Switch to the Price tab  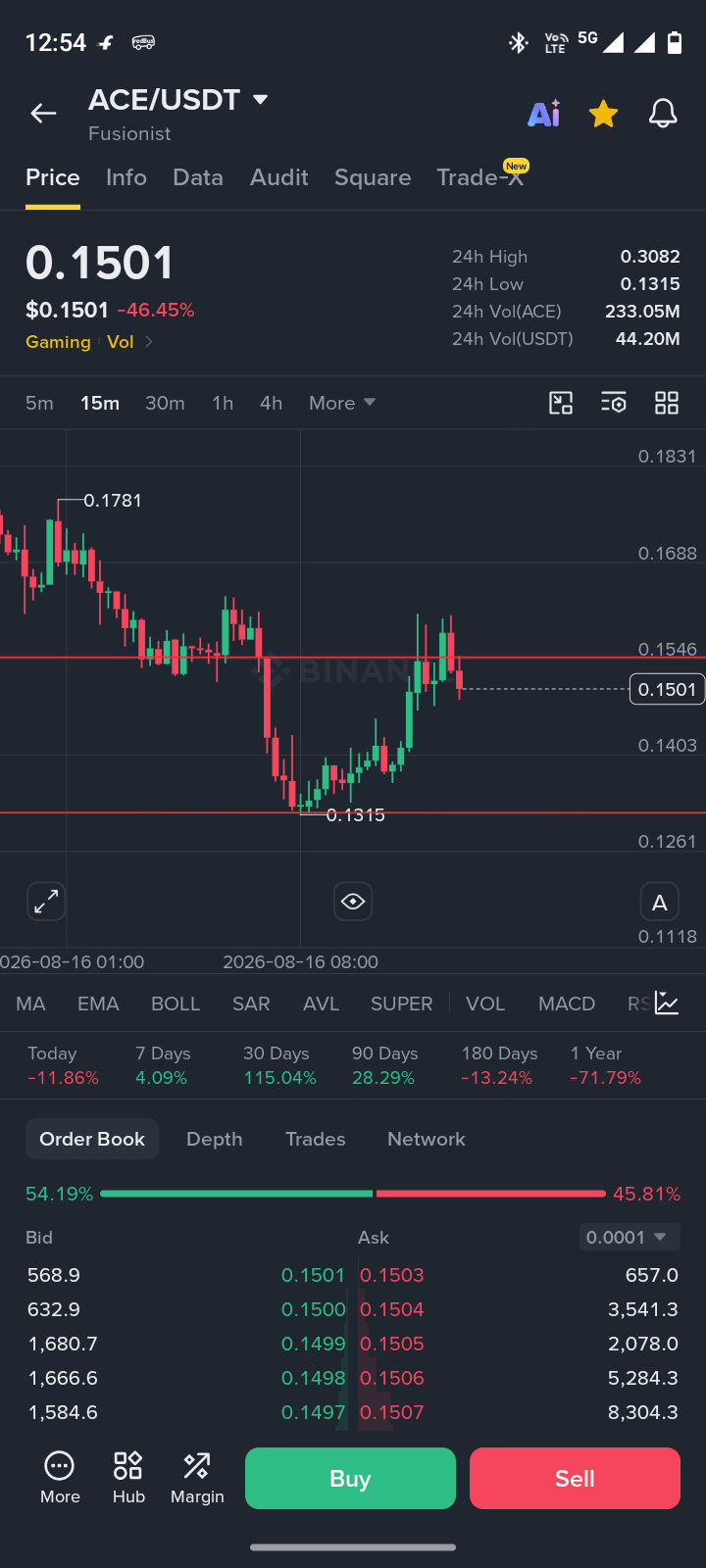point(53,177)
